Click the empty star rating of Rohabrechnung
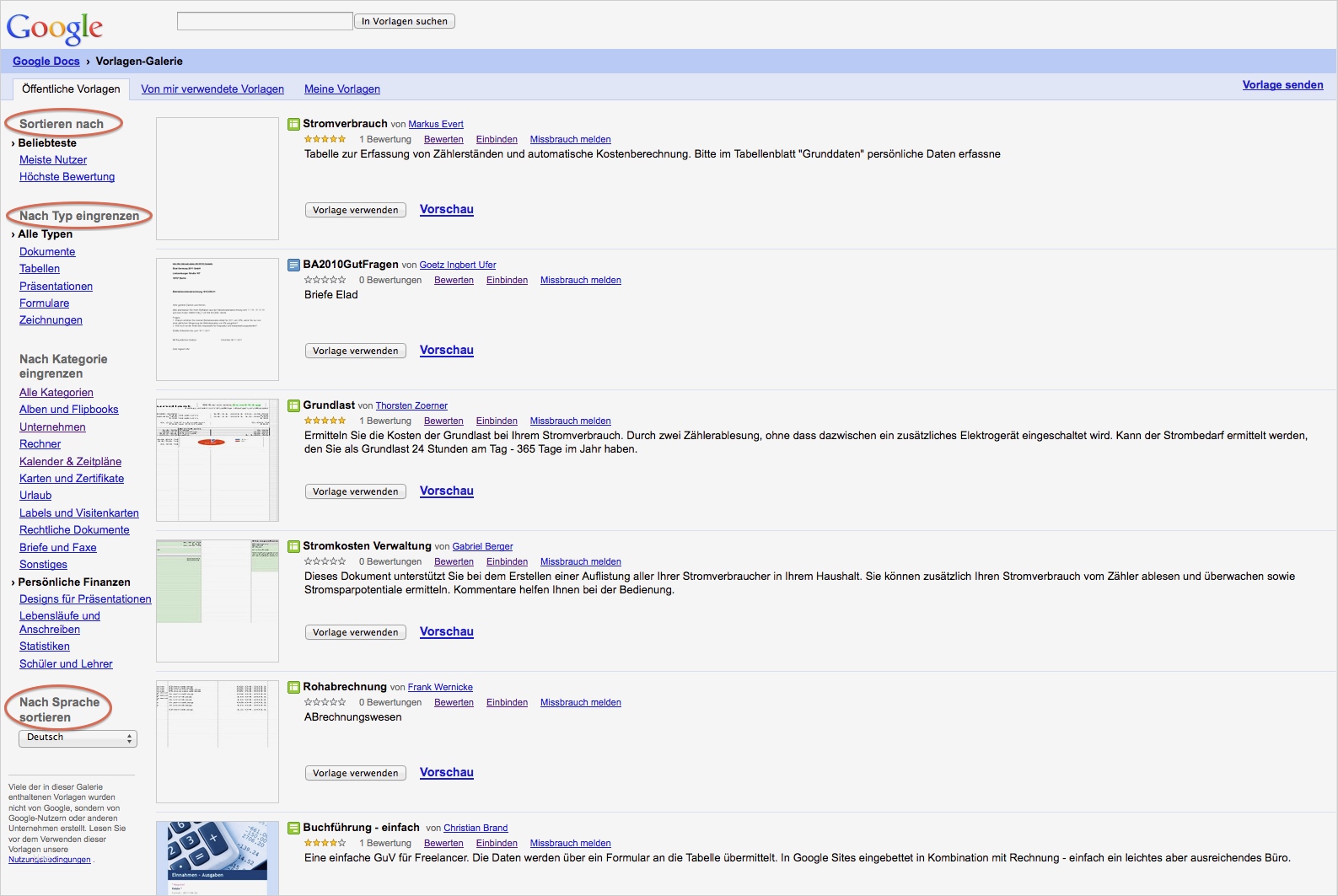This screenshot has width=1338, height=896. (325, 702)
